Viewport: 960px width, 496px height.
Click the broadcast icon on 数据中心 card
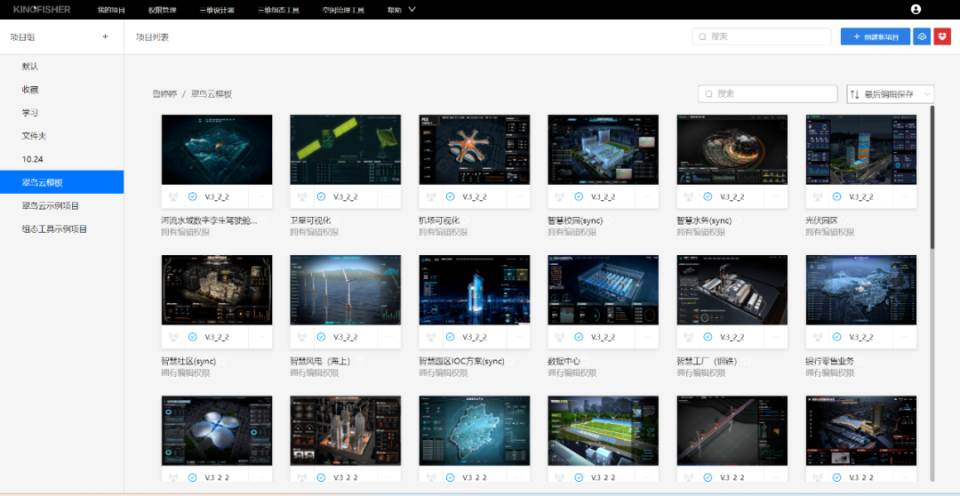pos(560,337)
